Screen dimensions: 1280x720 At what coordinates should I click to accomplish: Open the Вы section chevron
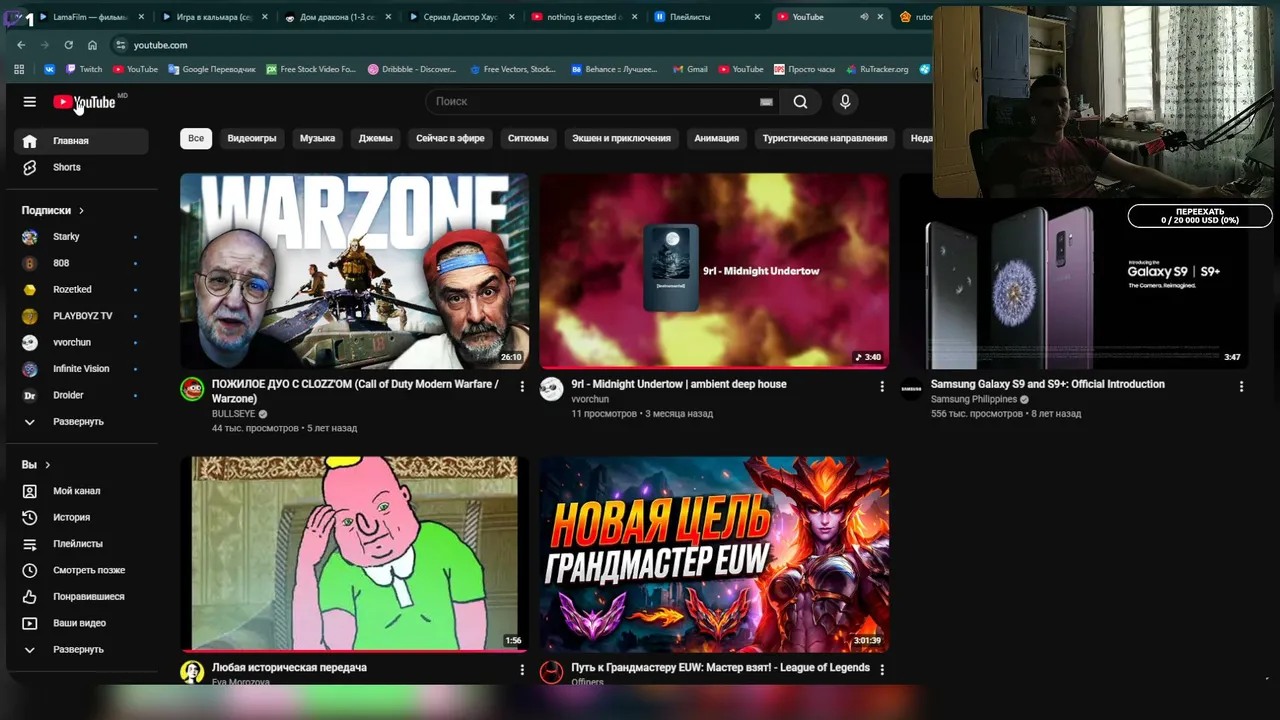coord(47,465)
